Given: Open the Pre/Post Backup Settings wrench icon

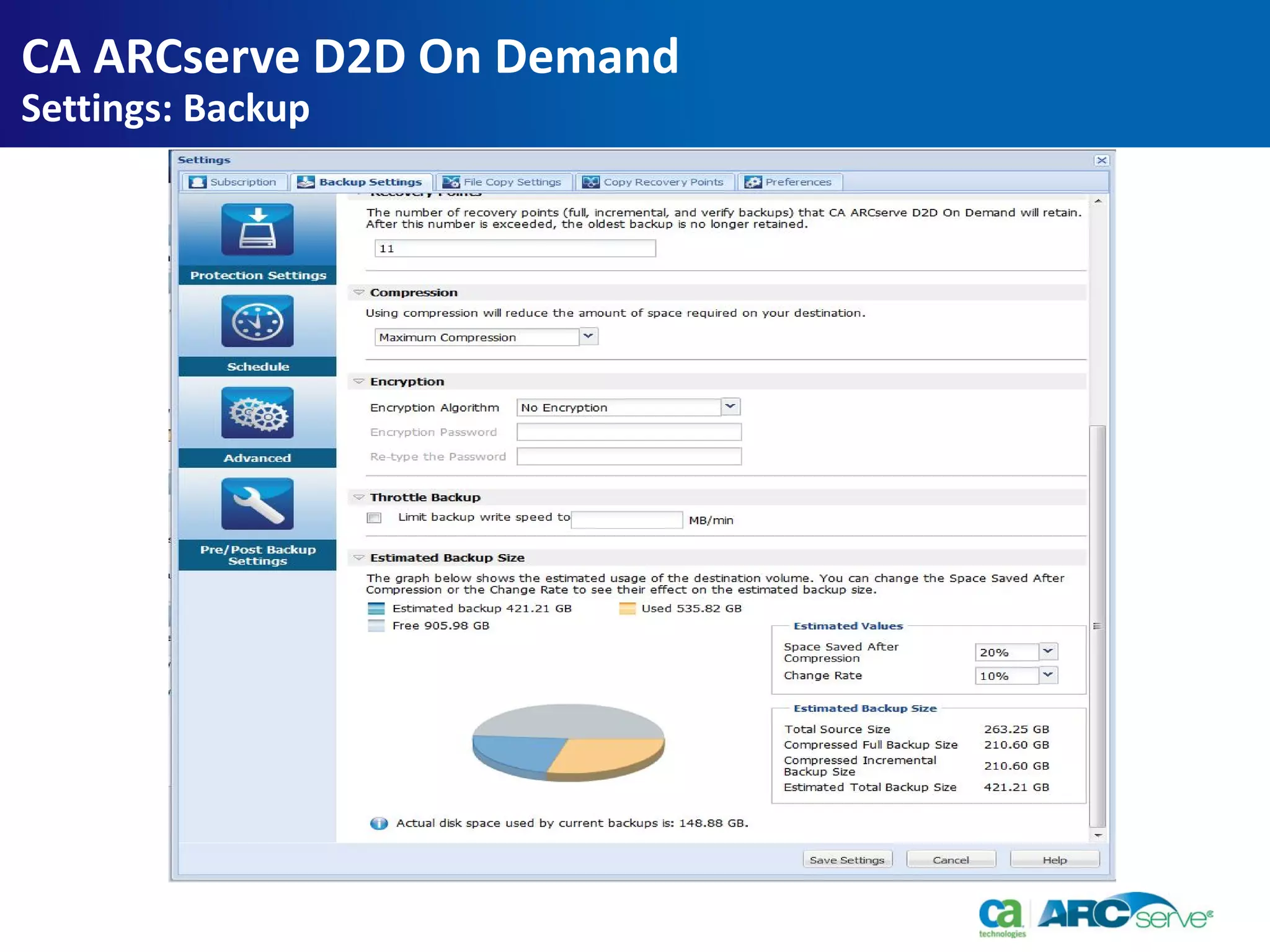Looking at the screenshot, I should tap(257, 504).
